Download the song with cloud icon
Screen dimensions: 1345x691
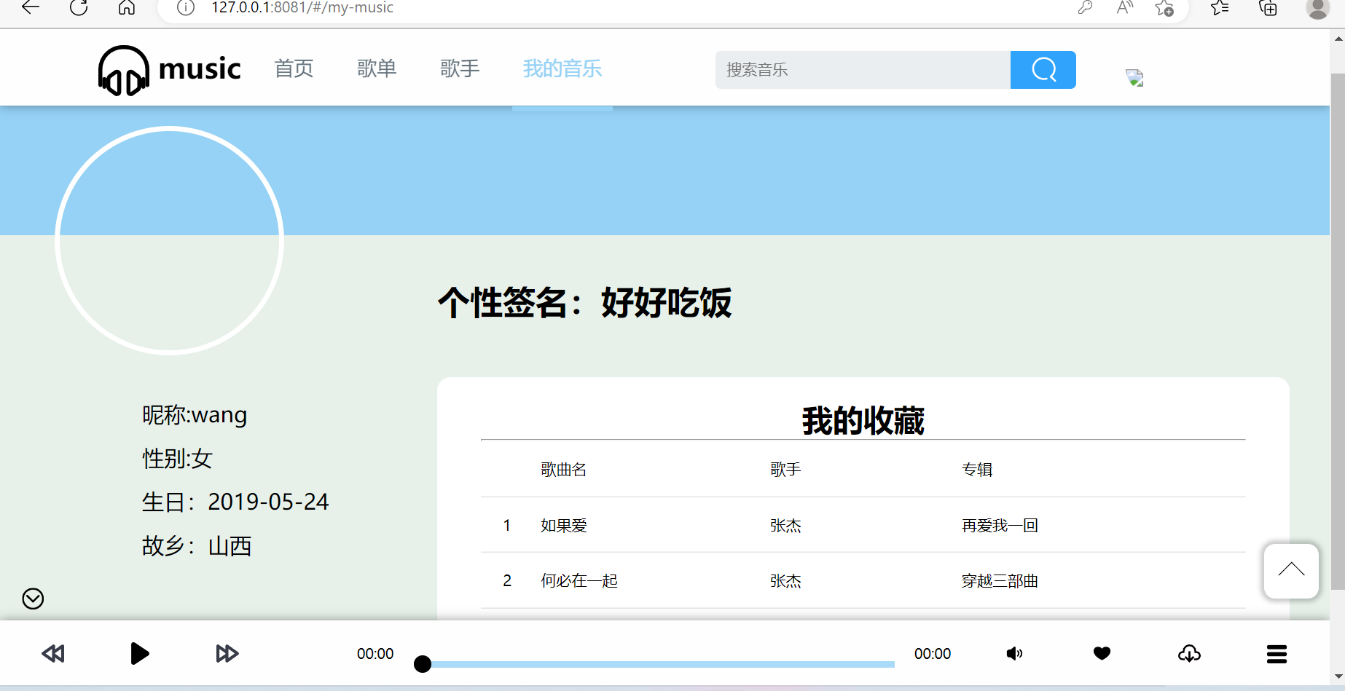1189,654
